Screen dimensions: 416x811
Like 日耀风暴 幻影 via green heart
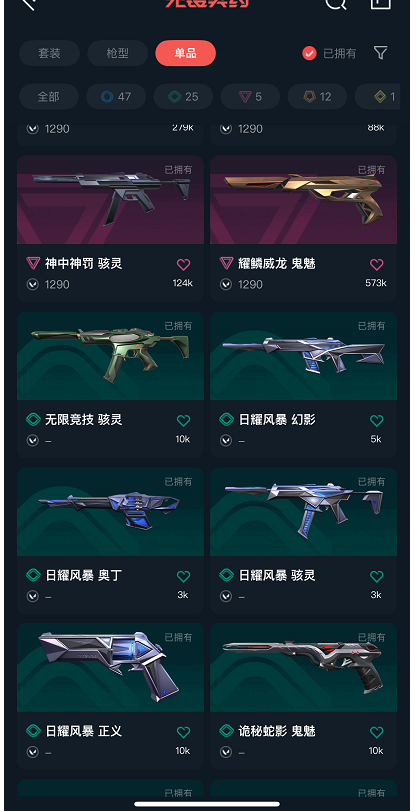pyautogui.click(x=377, y=420)
